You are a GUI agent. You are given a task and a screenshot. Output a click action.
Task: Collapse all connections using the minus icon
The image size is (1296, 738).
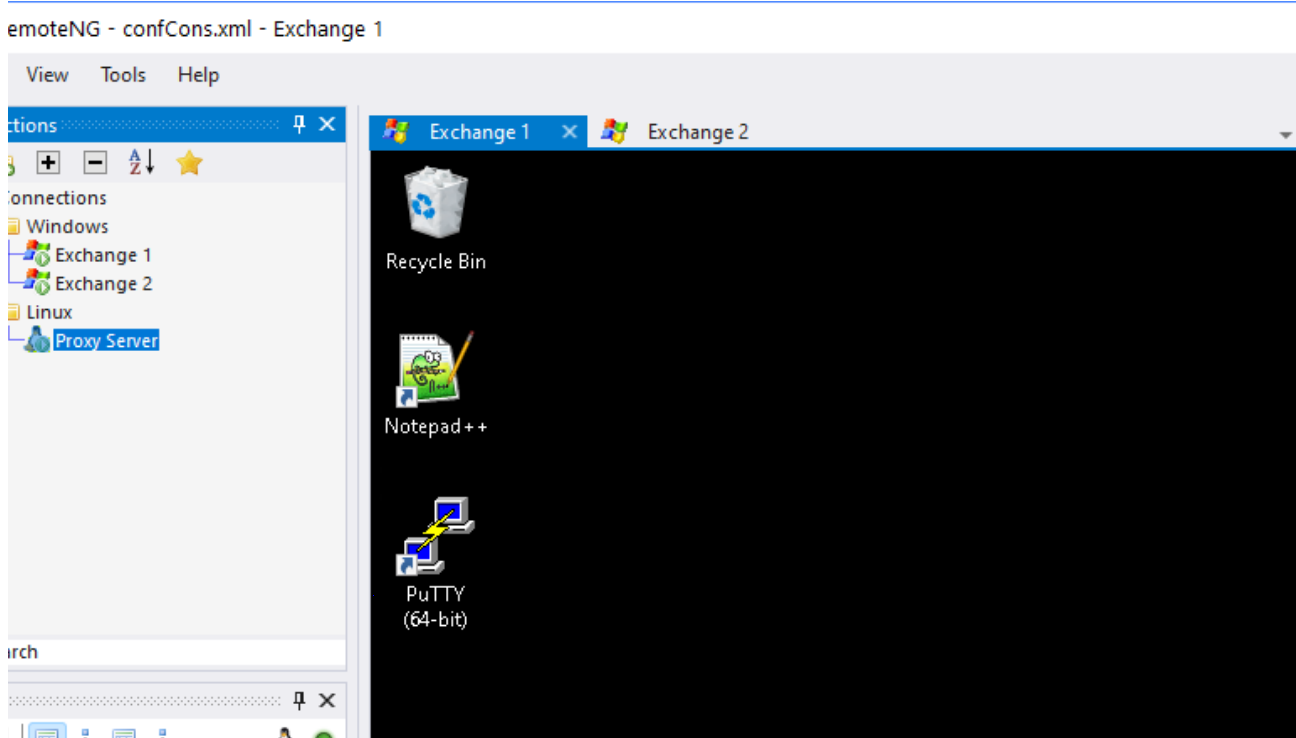coord(94,162)
